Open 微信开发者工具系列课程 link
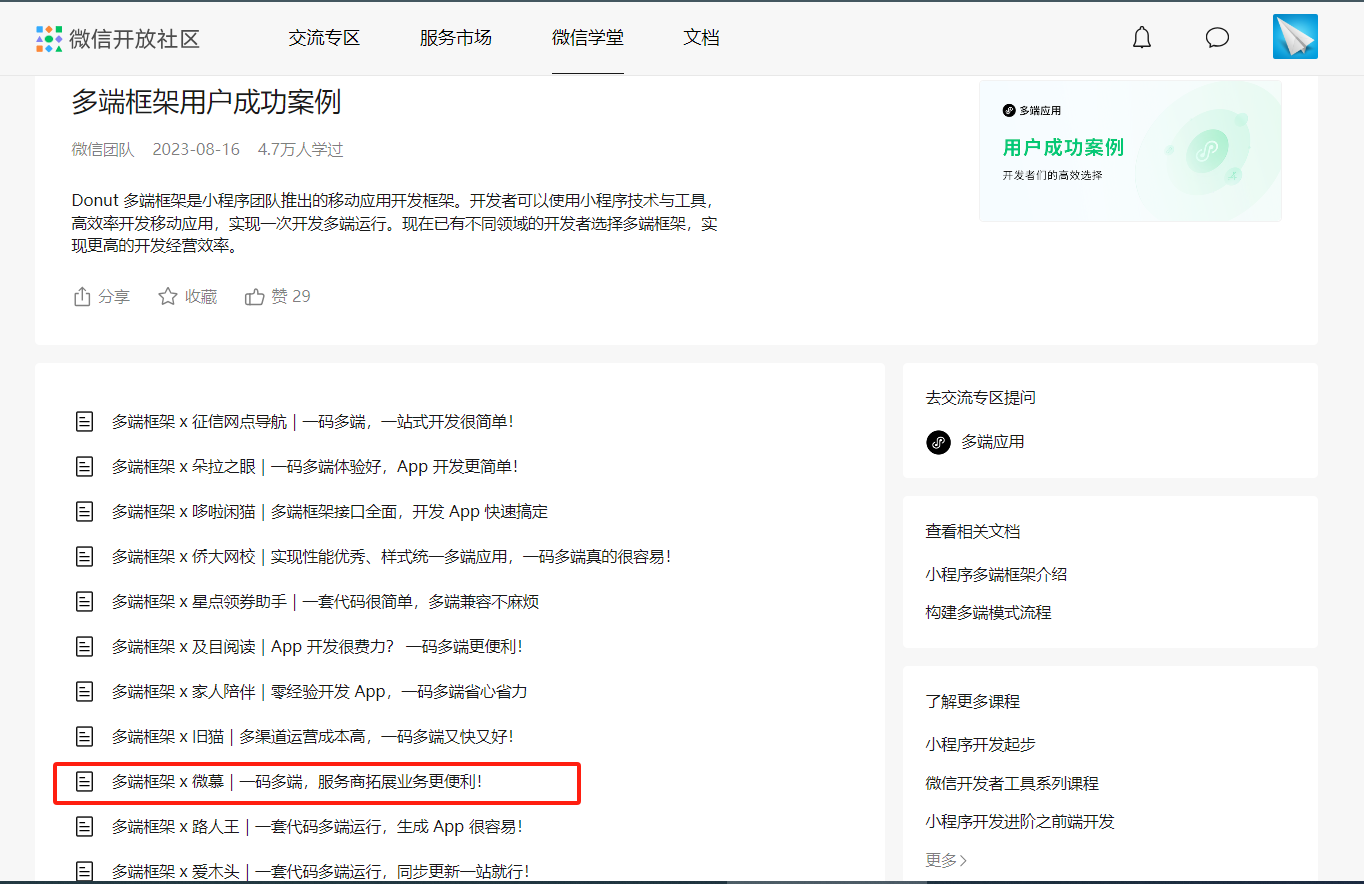 click(1012, 783)
